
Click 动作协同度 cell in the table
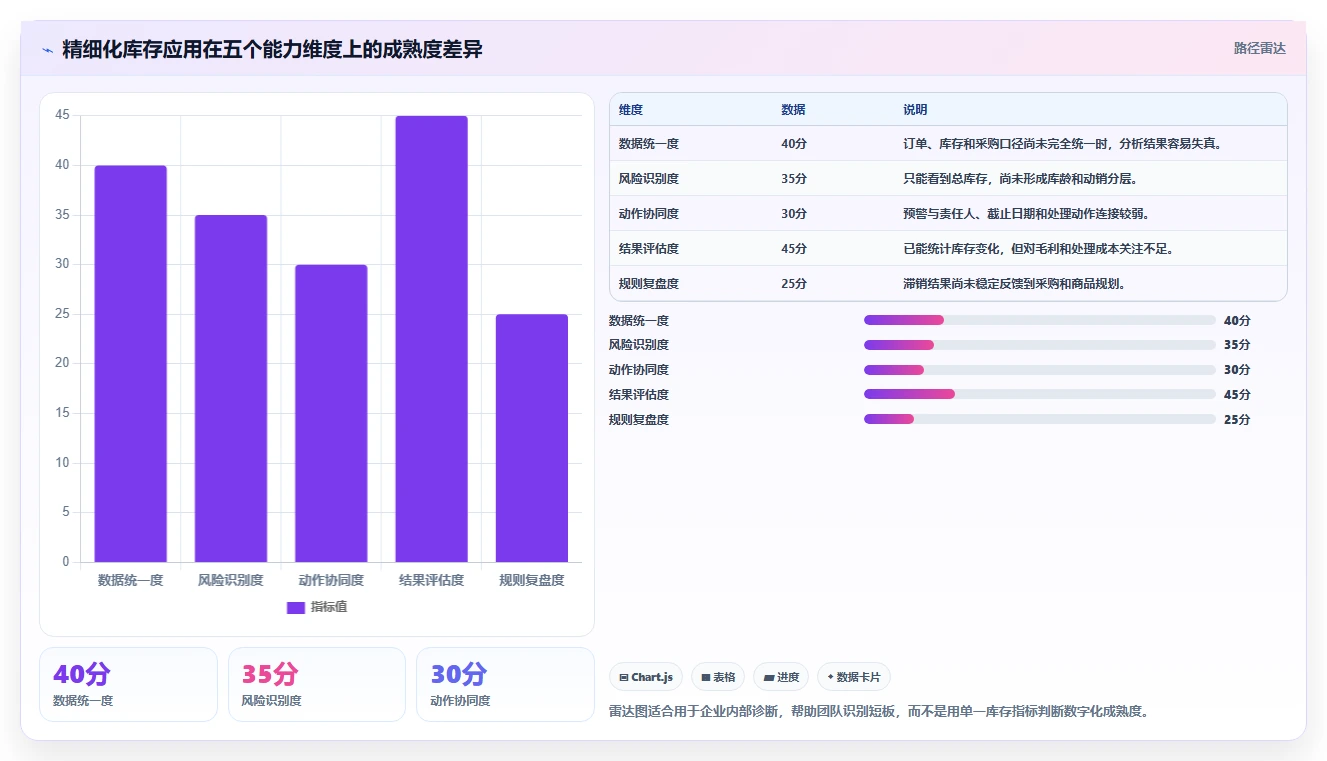pos(649,214)
